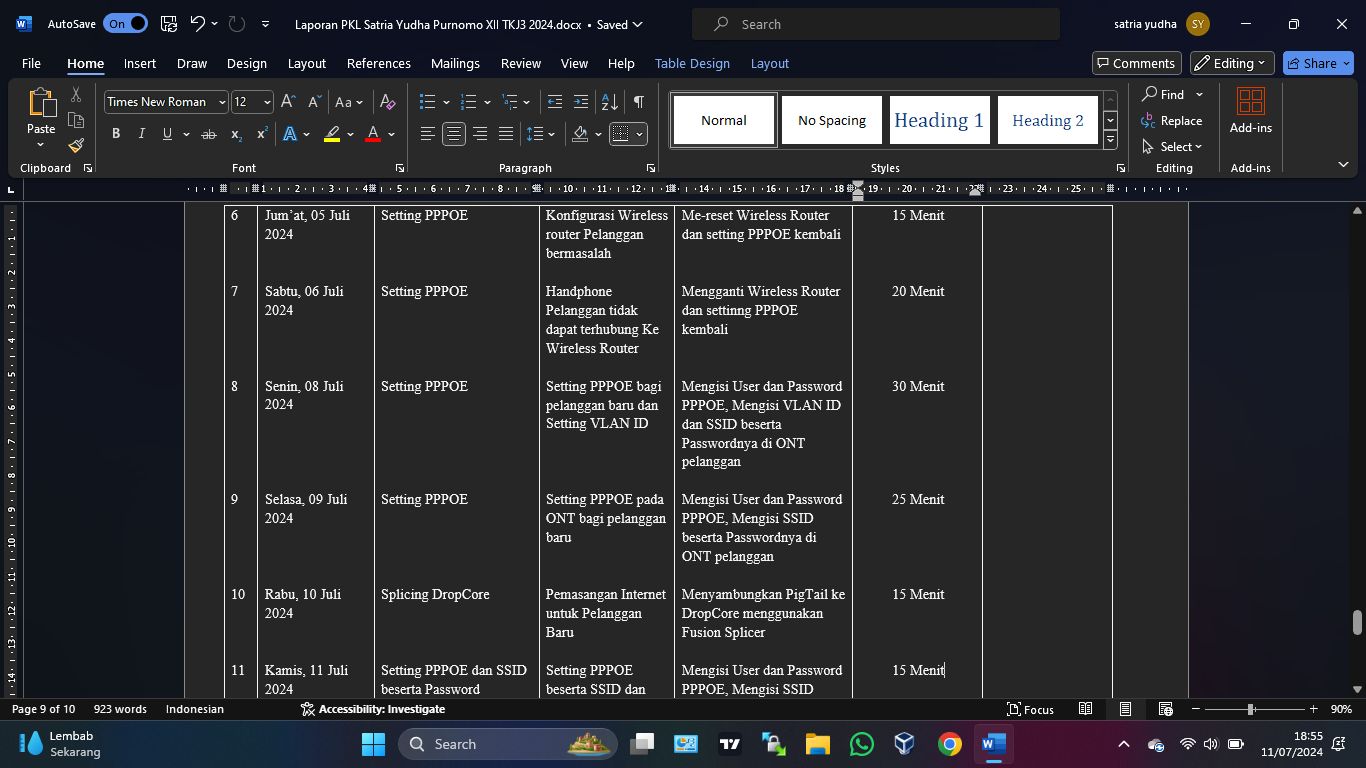1366x768 pixels.
Task: Undo the last action
Action: [197, 24]
